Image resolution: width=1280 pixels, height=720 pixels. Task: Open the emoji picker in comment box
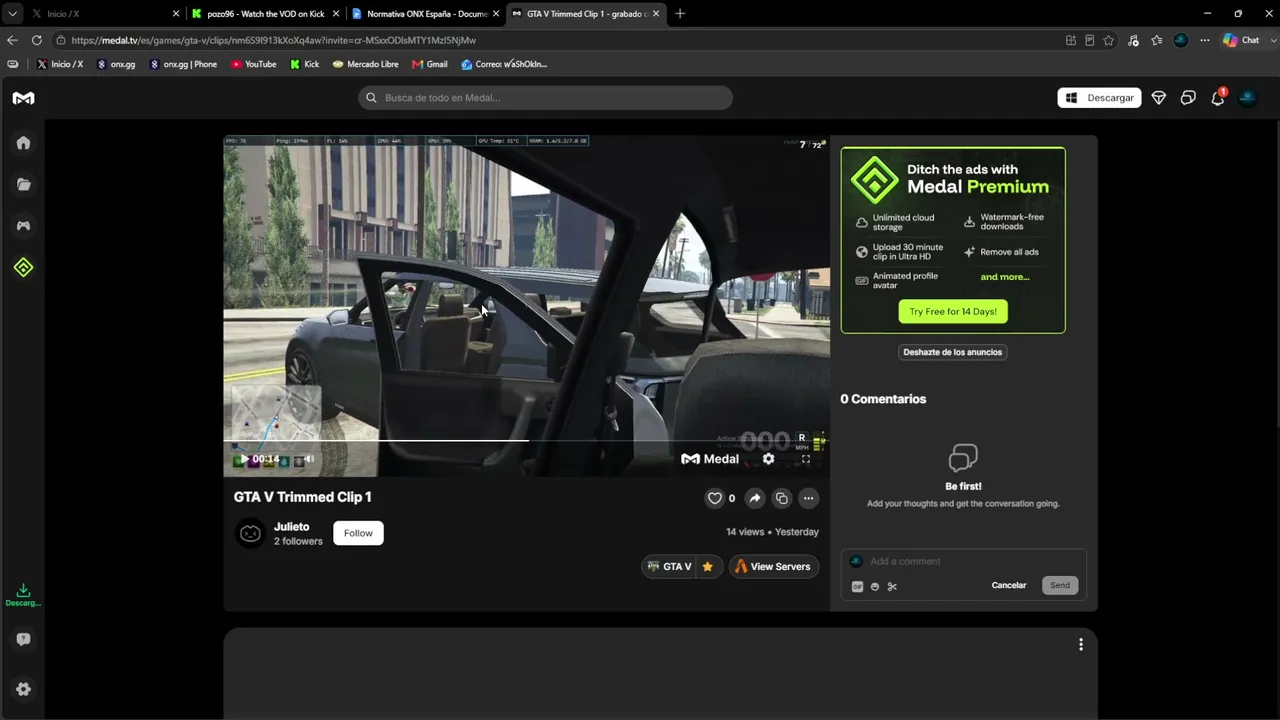point(875,587)
